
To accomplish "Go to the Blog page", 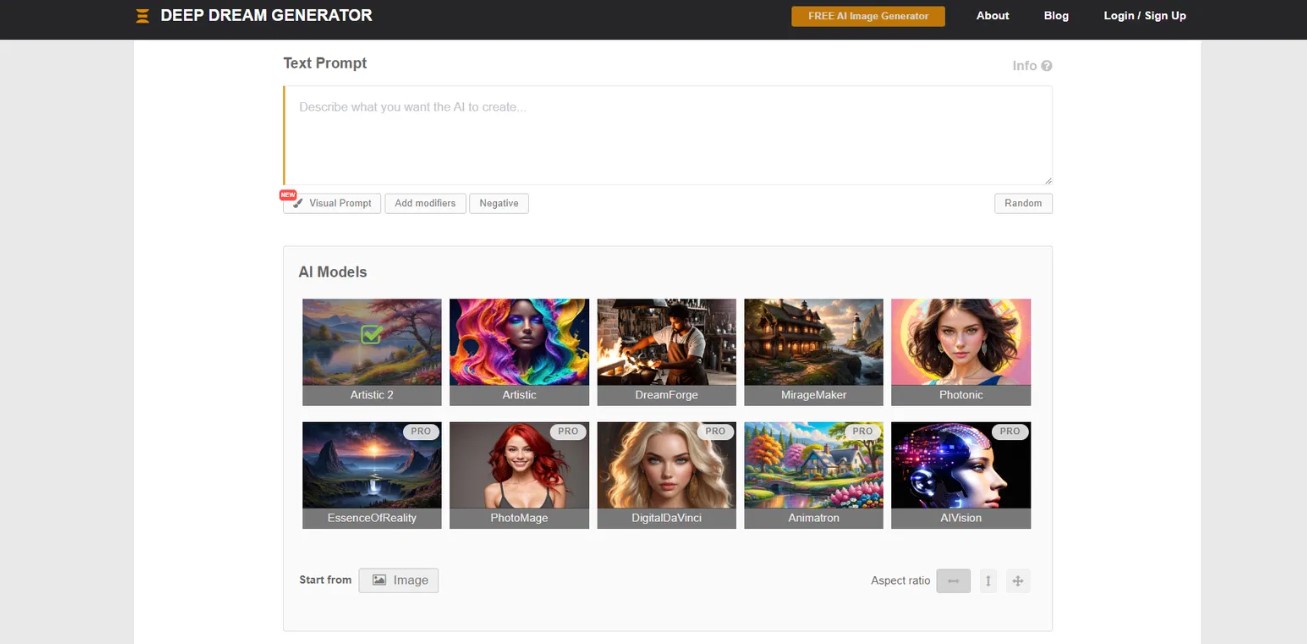I will pos(1056,16).
